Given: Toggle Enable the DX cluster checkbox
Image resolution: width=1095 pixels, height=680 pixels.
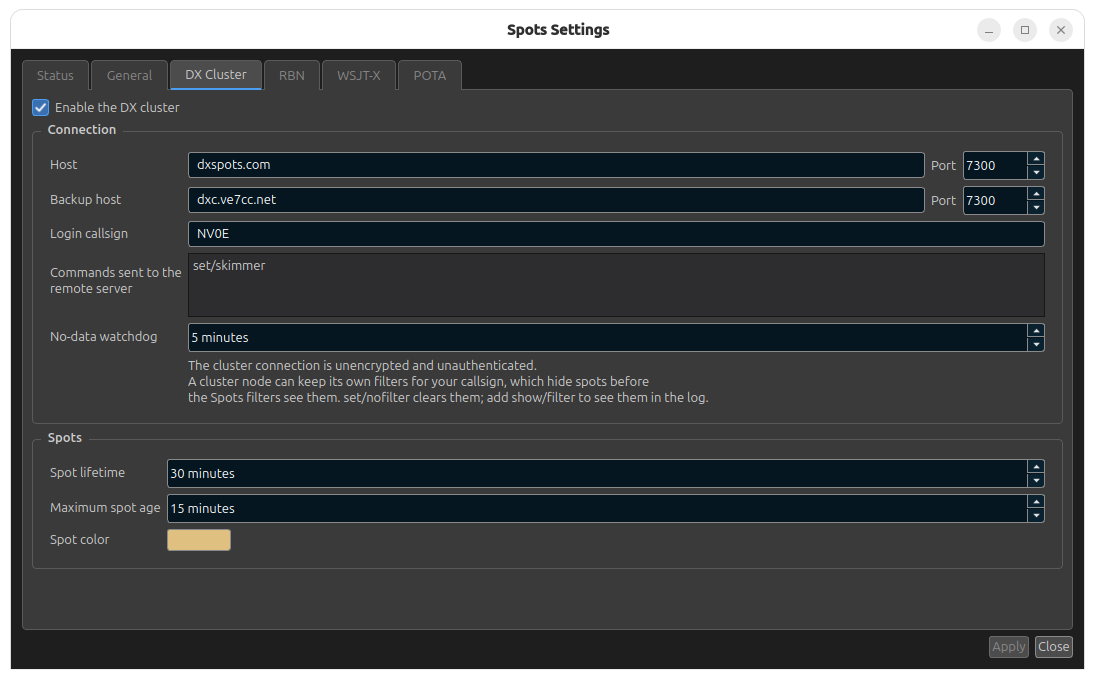Looking at the screenshot, I should 41,108.
